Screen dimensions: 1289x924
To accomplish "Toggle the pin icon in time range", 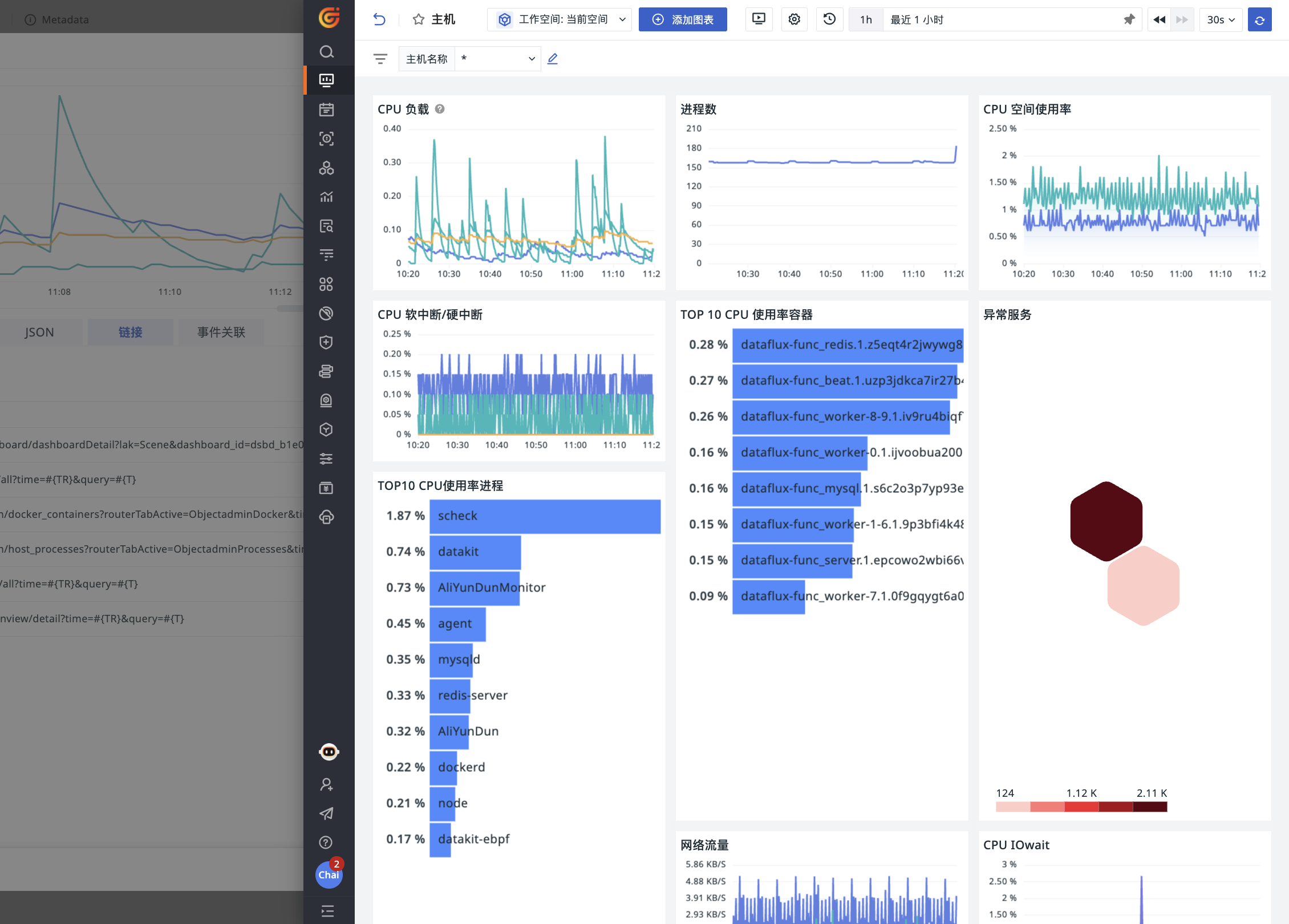I will tap(1129, 19).
